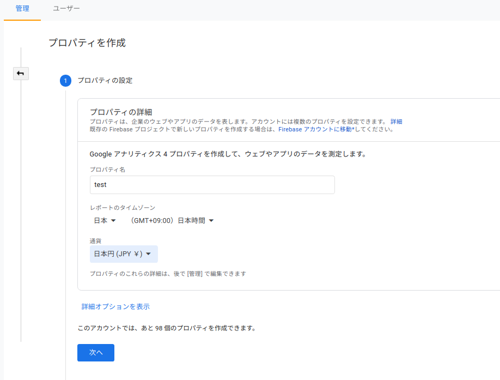Click the note about editing later in 管理

tap(168, 274)
